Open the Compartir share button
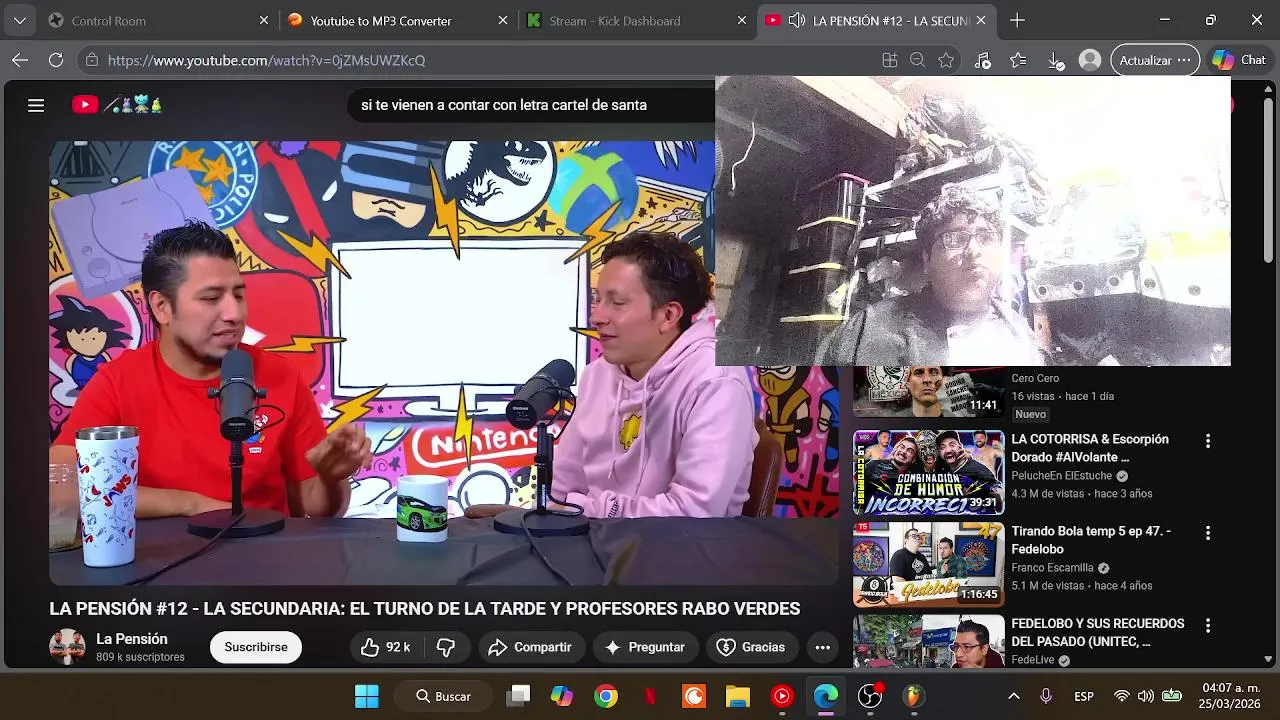 click(530, 647)
